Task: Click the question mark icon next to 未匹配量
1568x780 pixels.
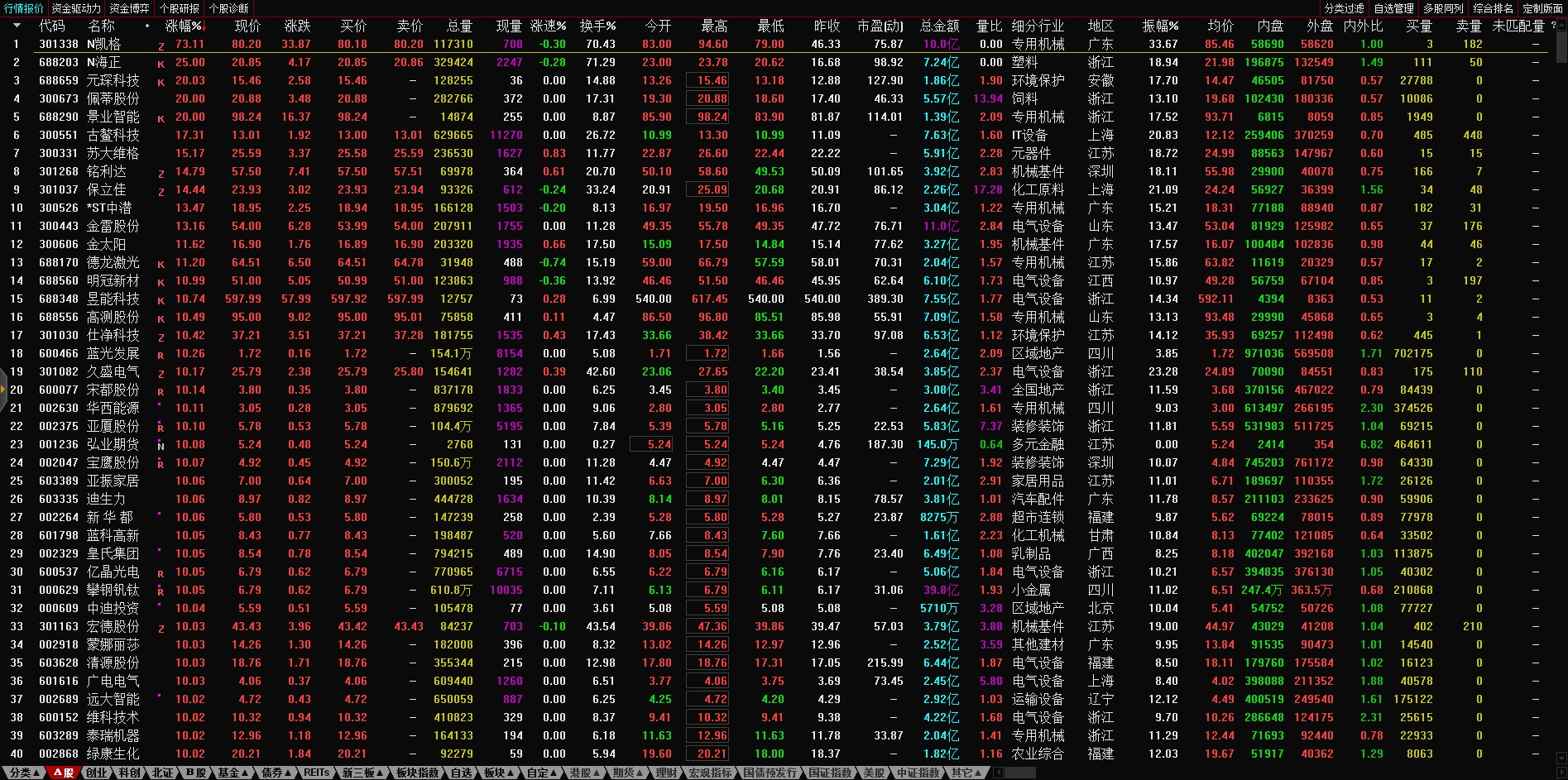Action: 1553,26
